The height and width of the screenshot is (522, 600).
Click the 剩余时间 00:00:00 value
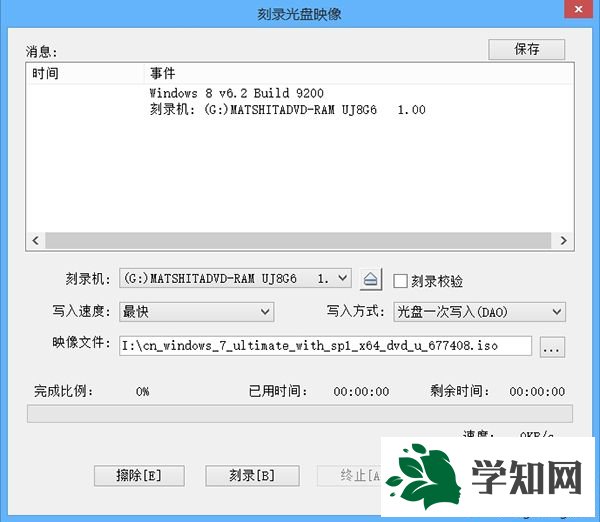(537, 392)
